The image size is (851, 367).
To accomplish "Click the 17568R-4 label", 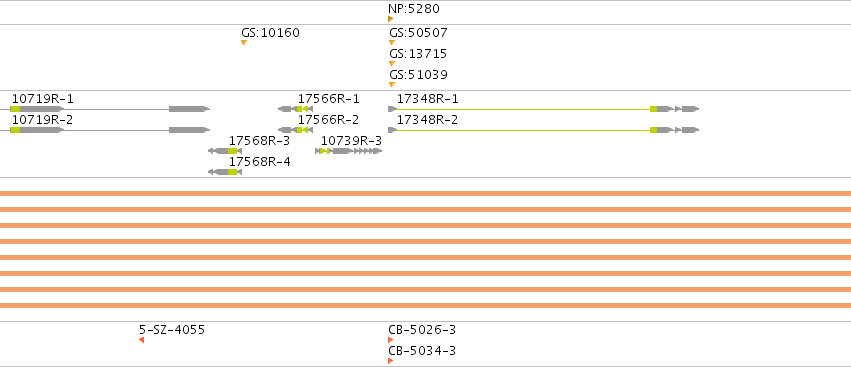I will pos(259,162).
